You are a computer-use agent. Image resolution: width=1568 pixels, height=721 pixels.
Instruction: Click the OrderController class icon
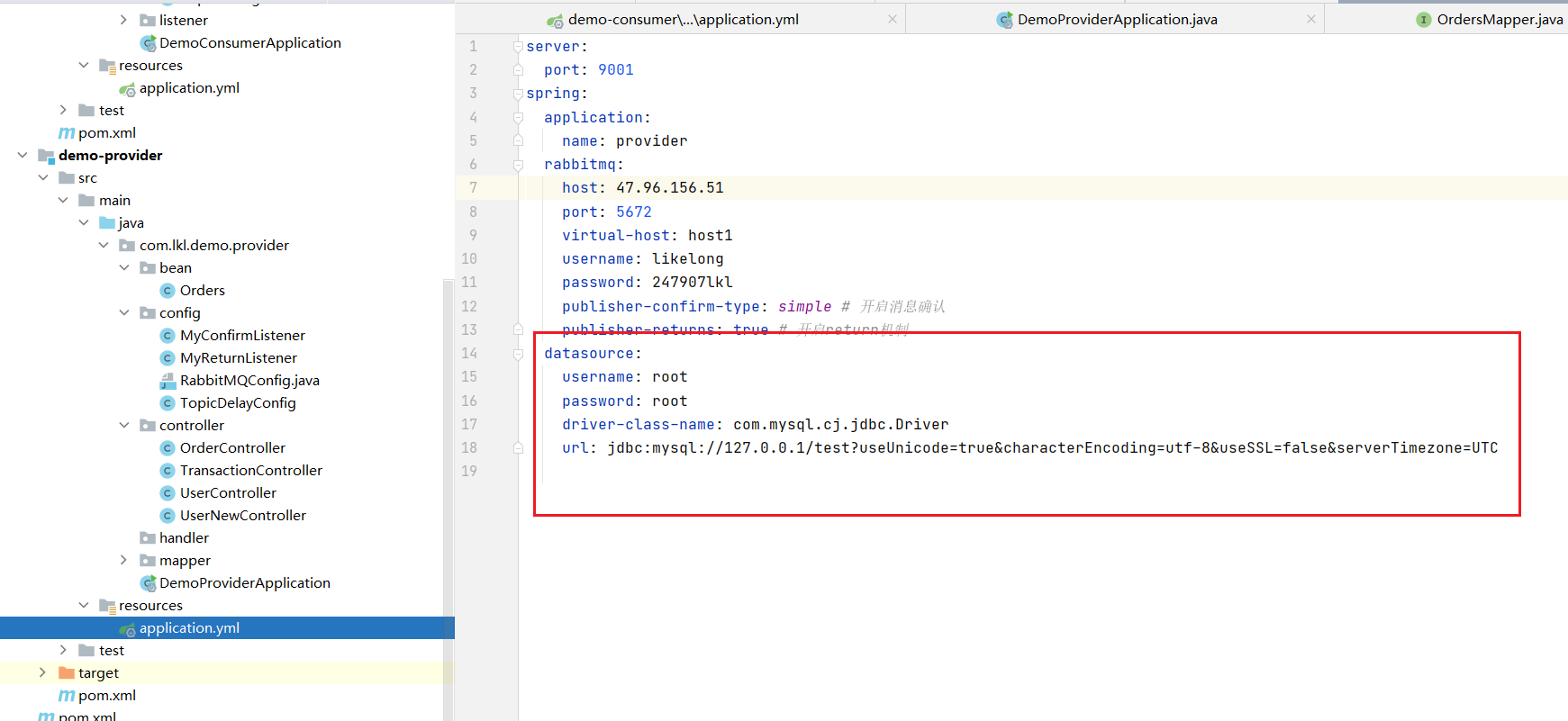(x=168, y=448)
